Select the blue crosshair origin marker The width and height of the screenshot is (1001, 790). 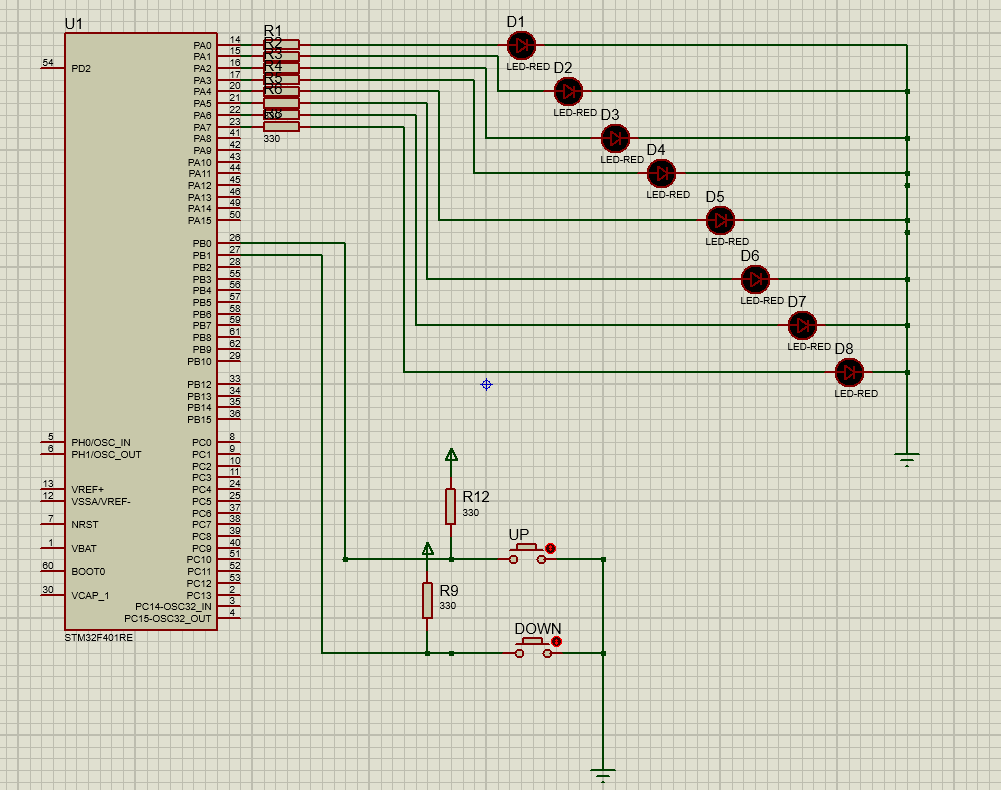[x=485, y=384]
